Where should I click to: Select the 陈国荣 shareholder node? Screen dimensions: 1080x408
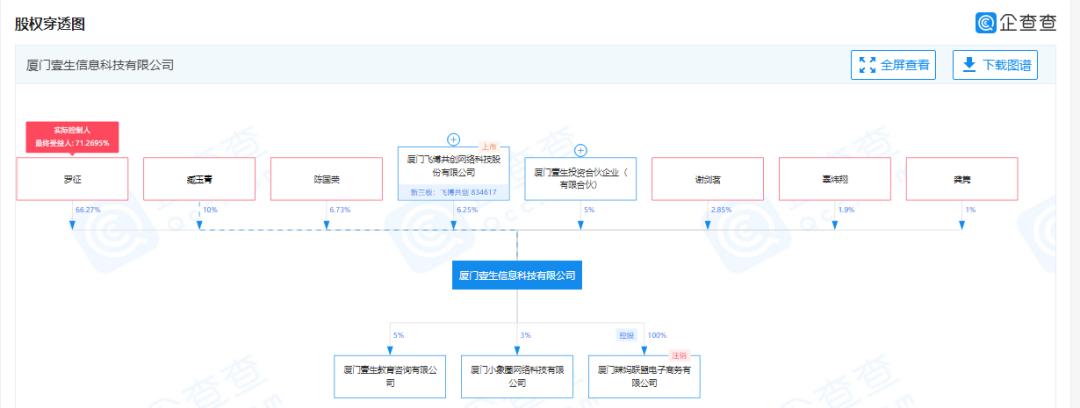tap(326, 179)
